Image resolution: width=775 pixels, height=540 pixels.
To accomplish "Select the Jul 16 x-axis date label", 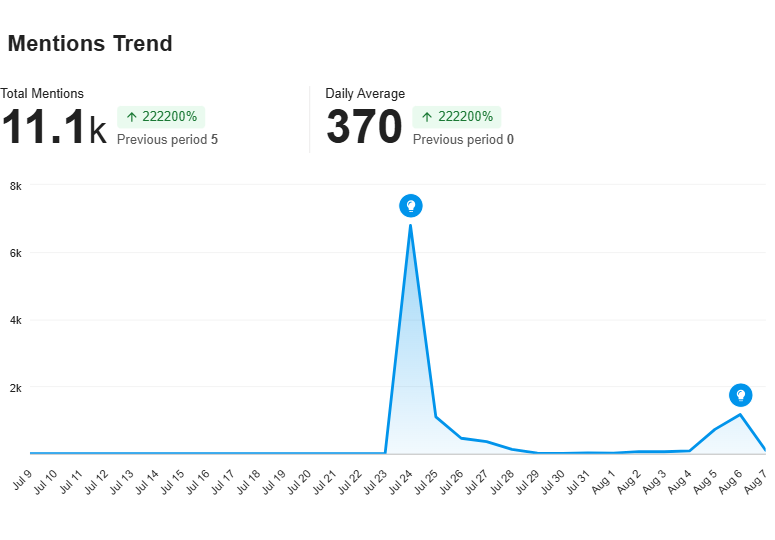I will [x=198, y=482].
